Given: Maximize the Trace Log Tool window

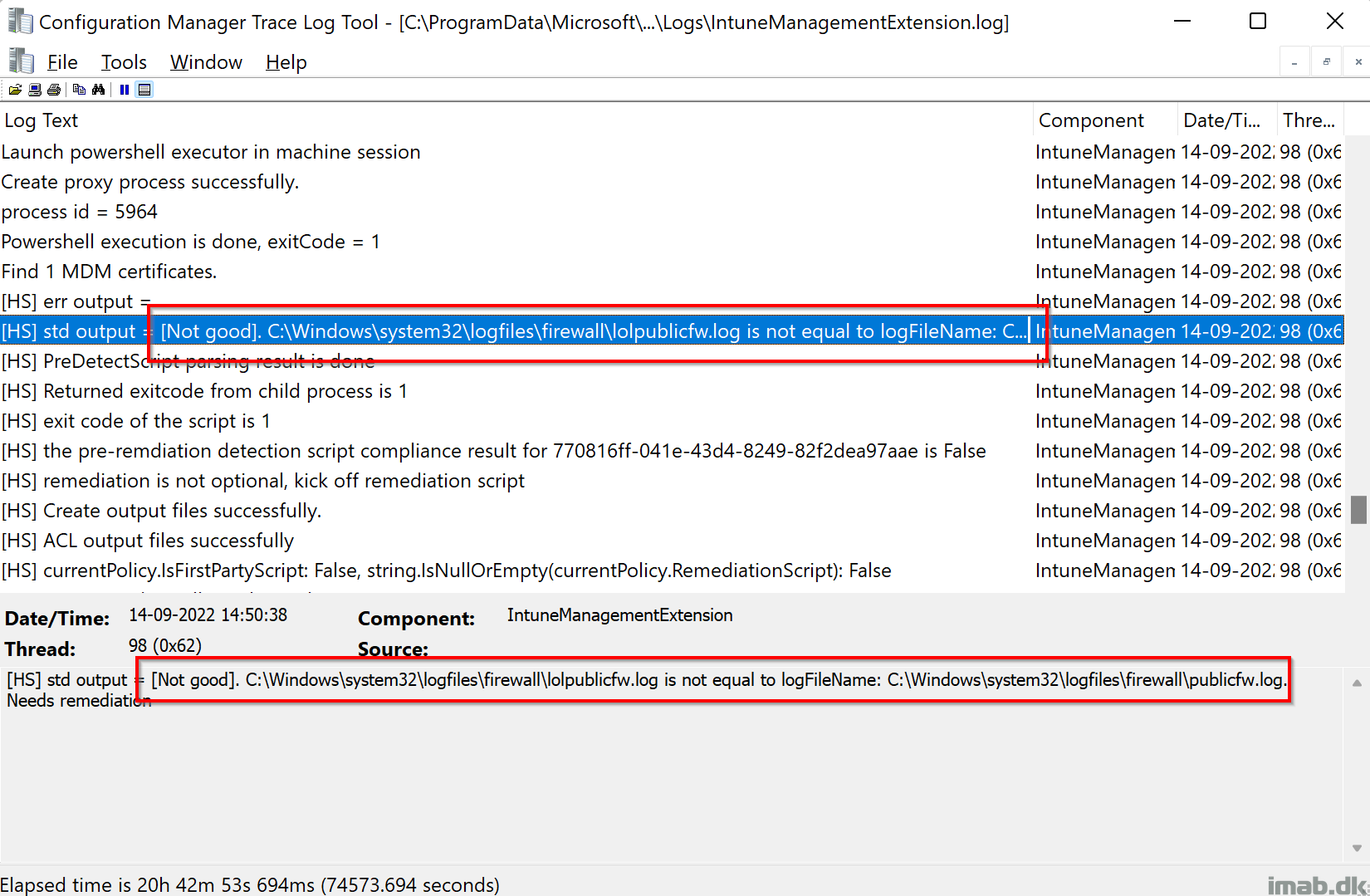Looking at the screenshot, I should coord(1258,22).
